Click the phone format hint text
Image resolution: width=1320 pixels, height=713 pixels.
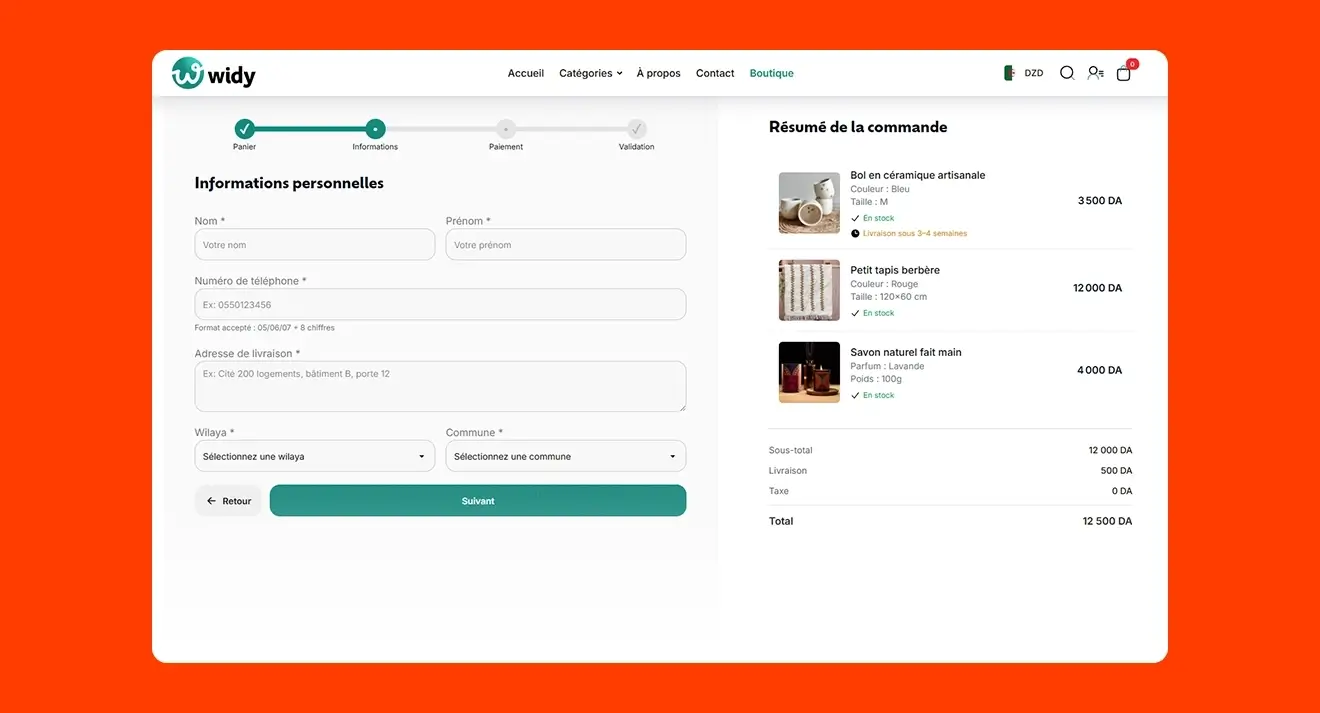coord(265,328)
